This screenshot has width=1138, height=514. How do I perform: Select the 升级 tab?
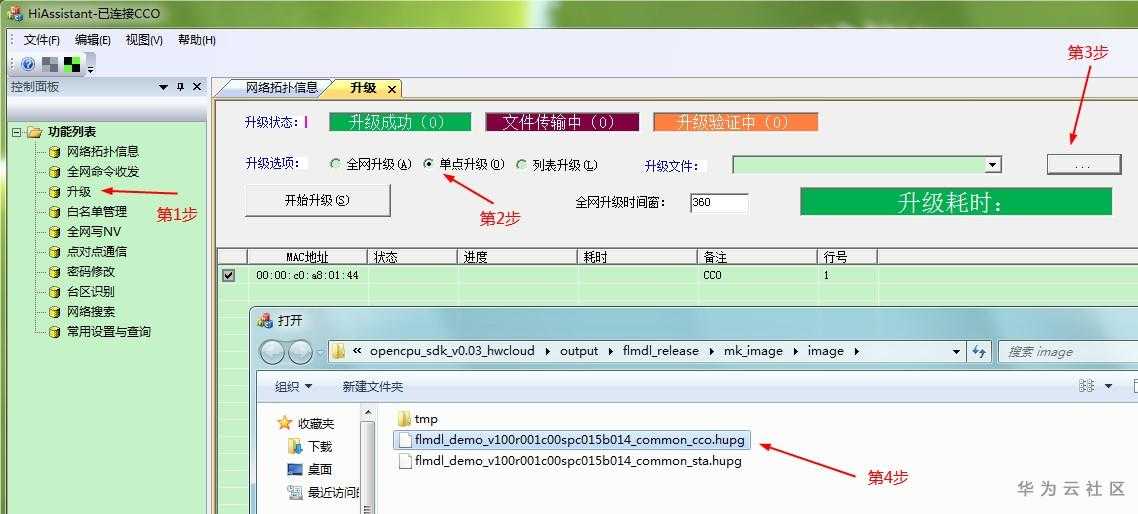pos(363,88)
